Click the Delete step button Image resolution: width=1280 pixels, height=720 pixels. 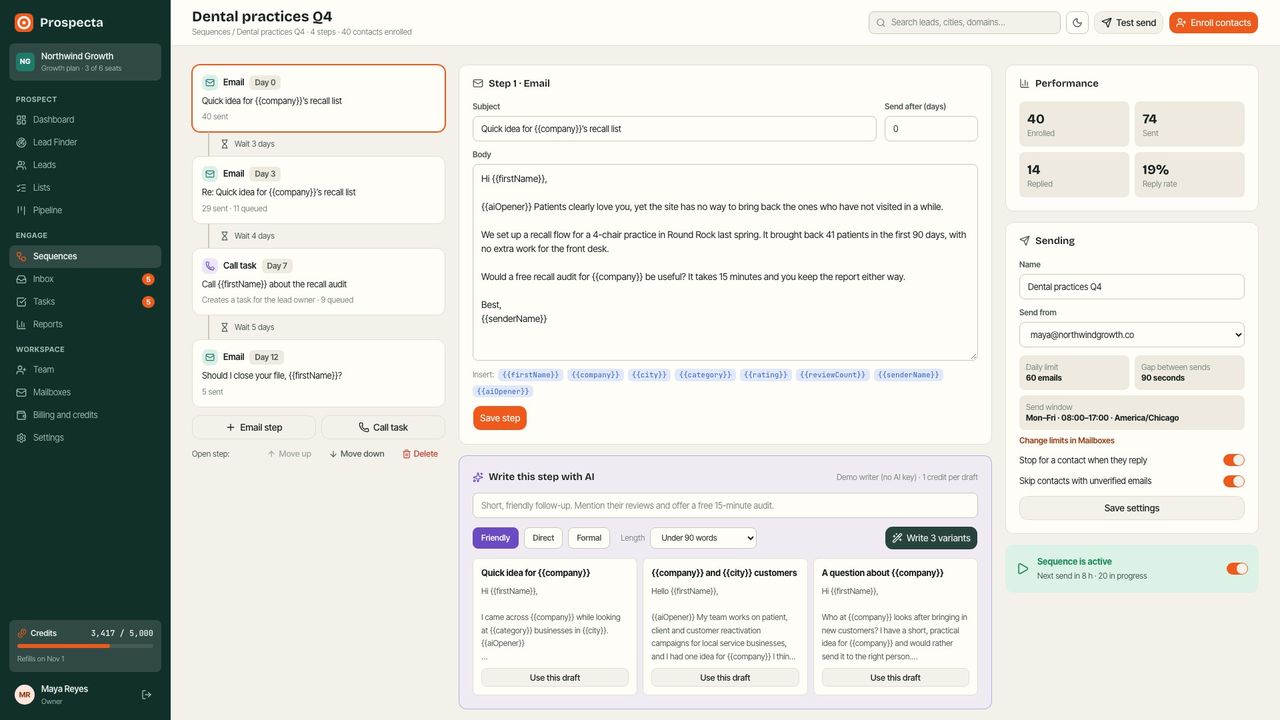(x=420, y=454)
